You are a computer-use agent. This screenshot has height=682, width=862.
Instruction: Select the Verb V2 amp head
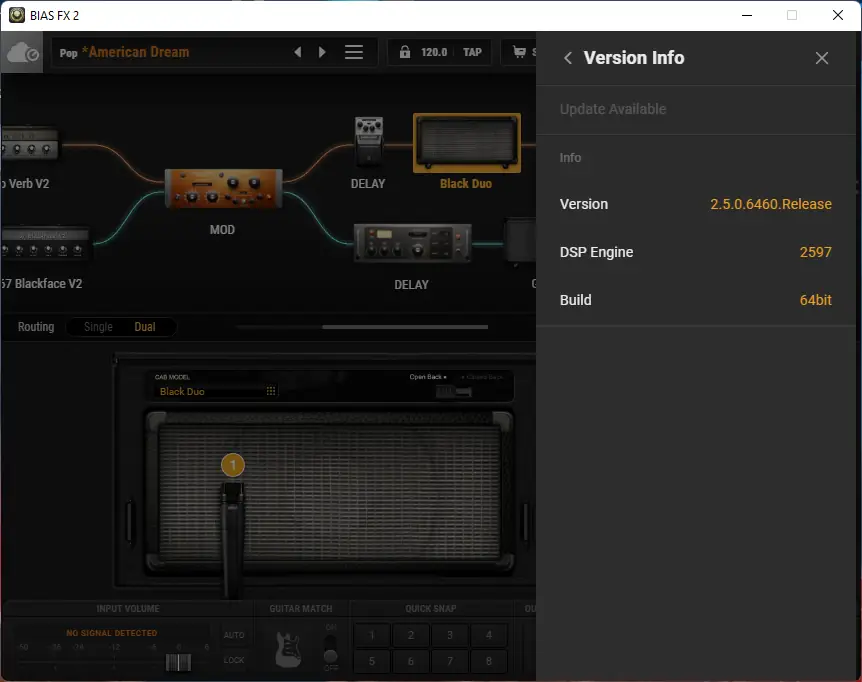29,144
